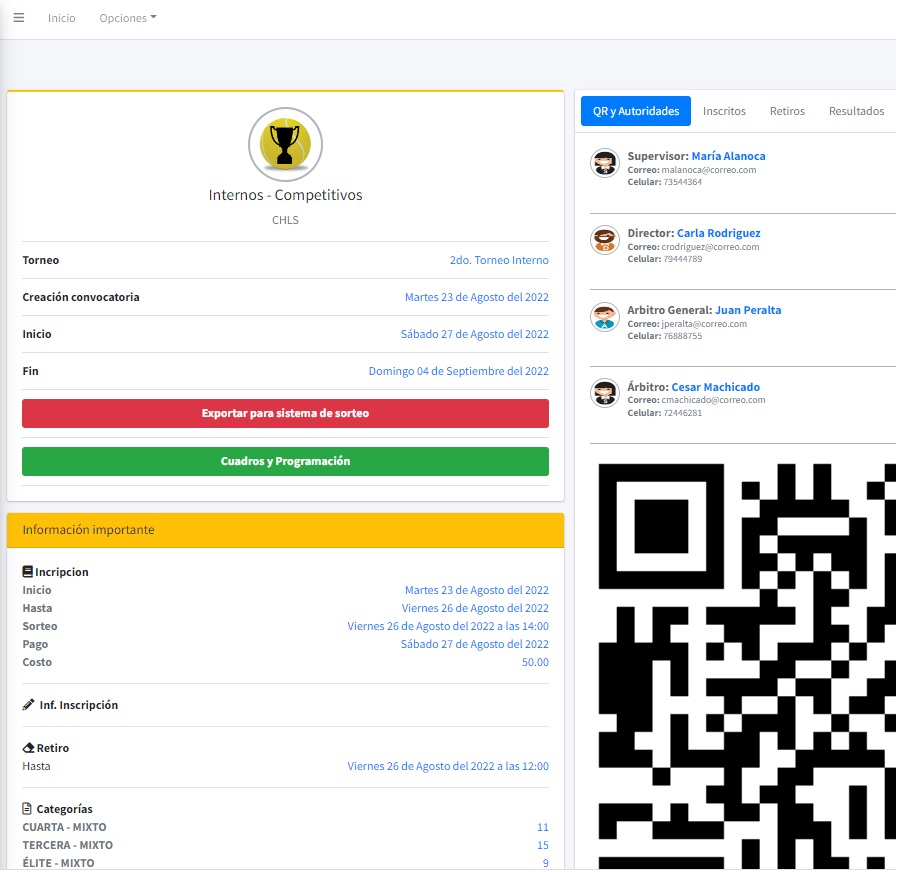Switch to the Inscritos tab

(724, 111)
